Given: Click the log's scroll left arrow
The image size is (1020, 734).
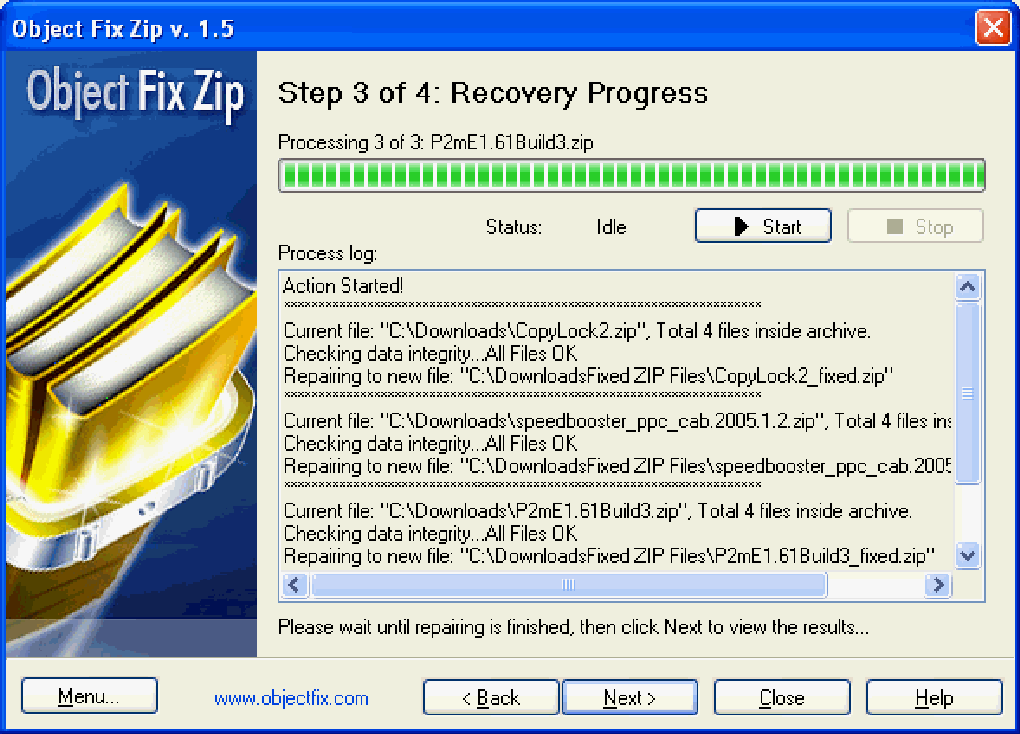Looking at the screenshot, I should point(294,585).
